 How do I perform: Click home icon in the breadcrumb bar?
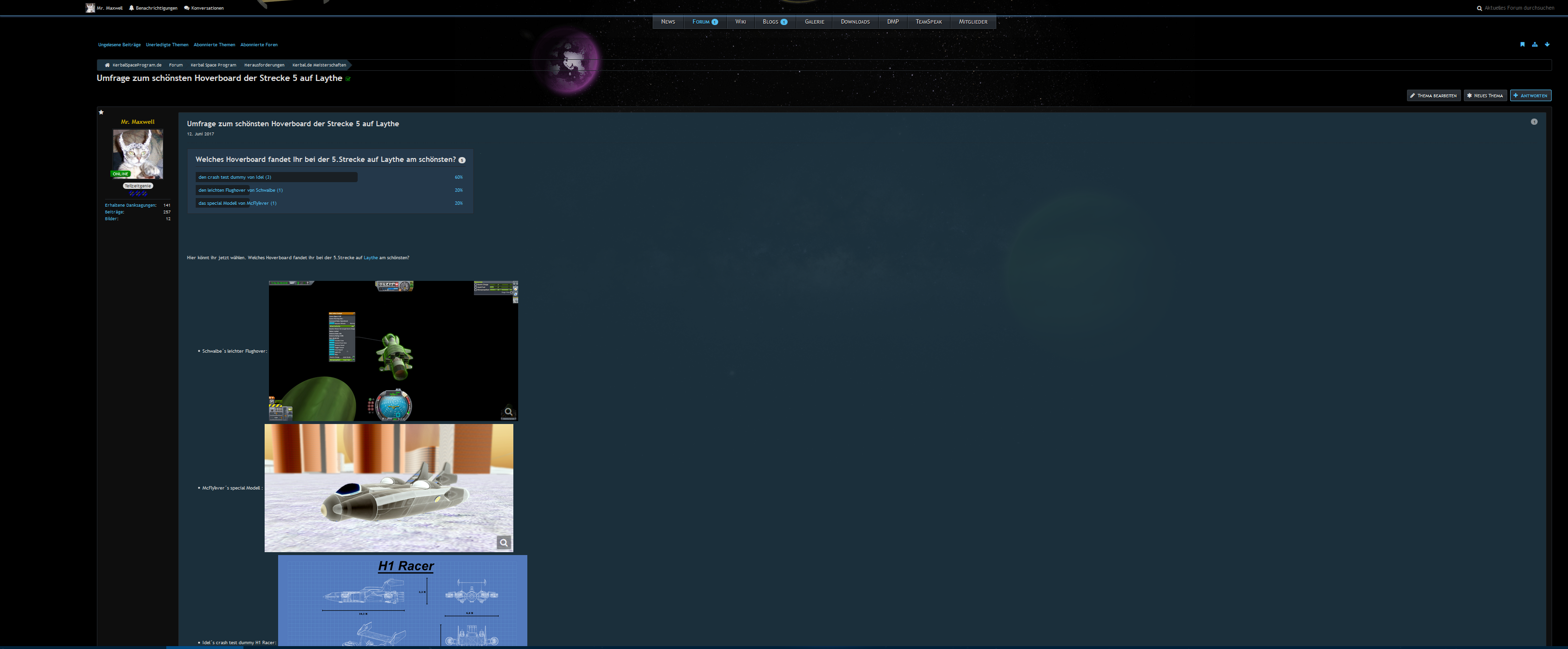click(107, 65)
